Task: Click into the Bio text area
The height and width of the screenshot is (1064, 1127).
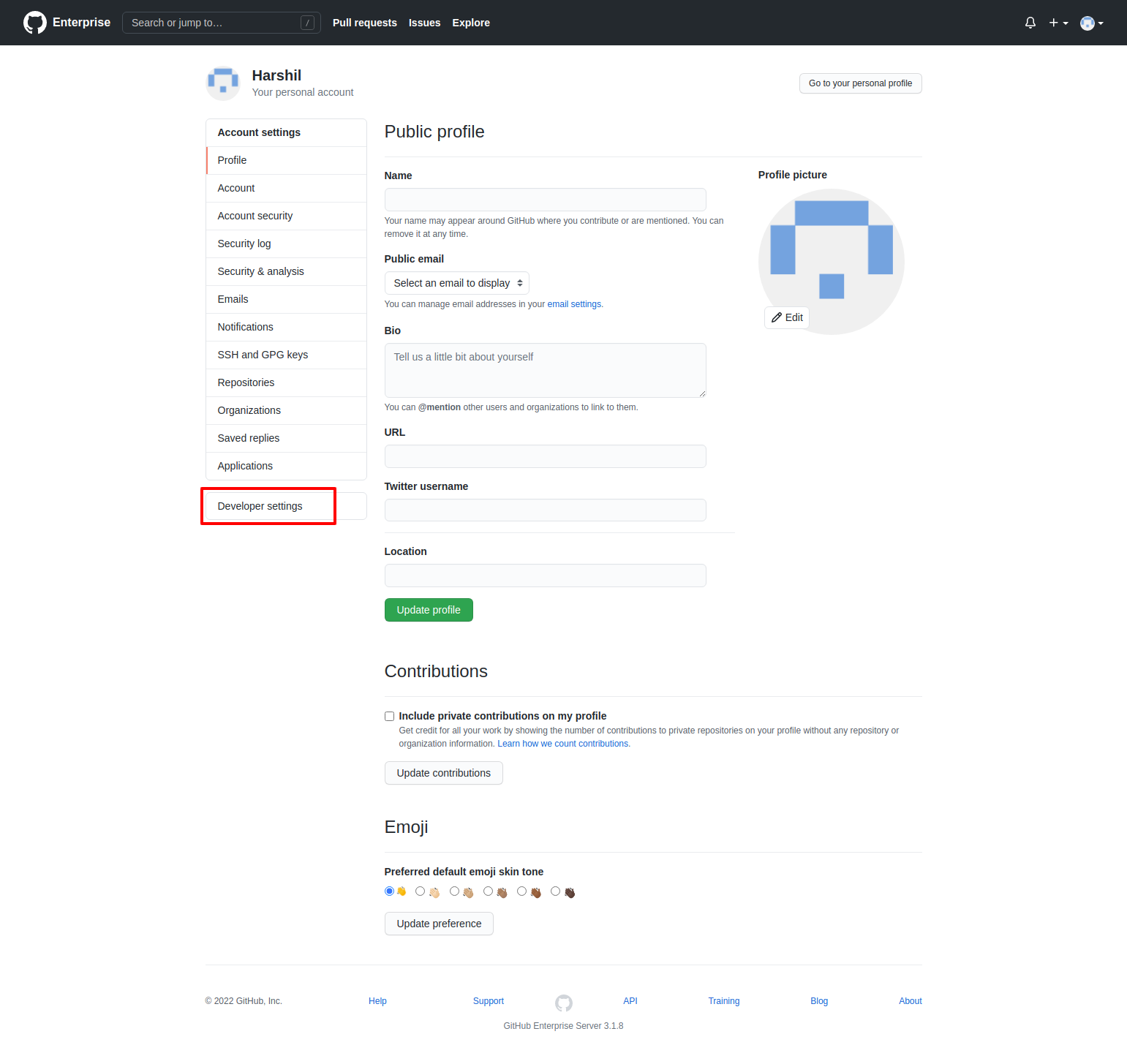Action: (545, 370)
